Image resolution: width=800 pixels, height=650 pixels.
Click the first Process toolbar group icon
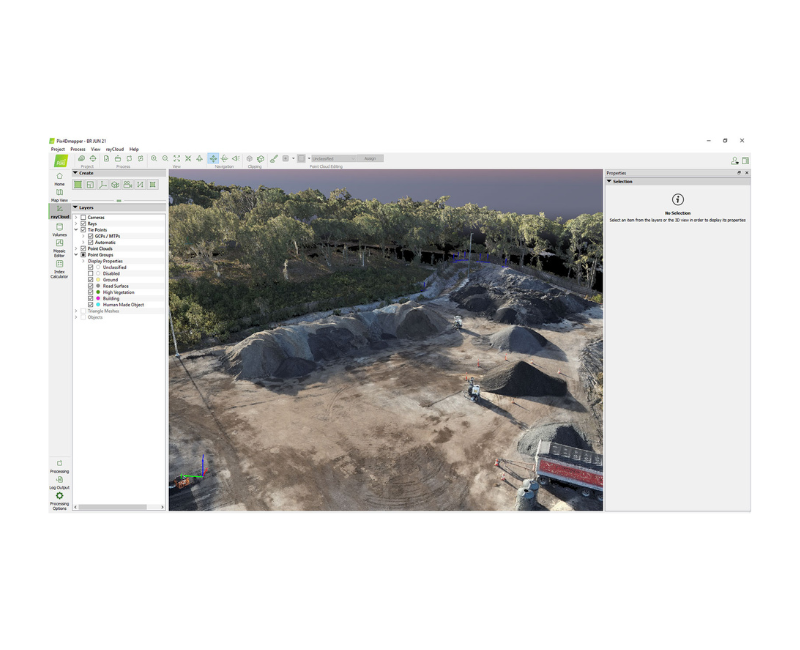(107, 159)
